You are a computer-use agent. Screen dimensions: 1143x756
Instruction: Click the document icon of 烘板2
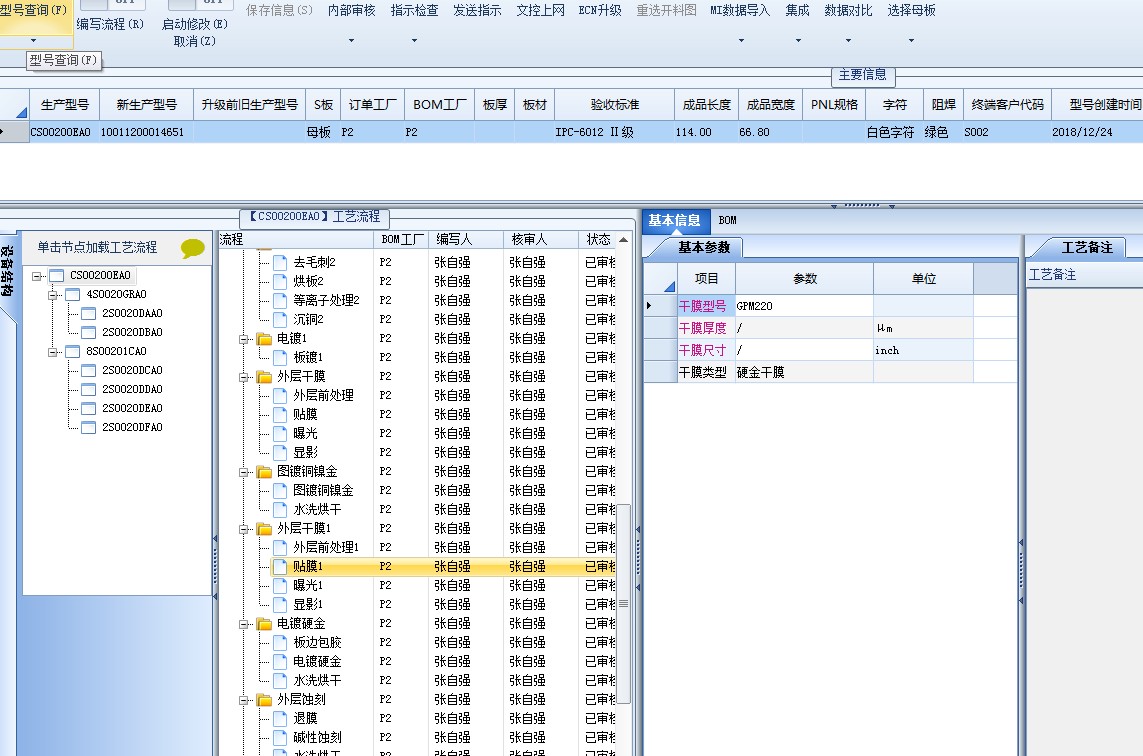[280, 281]
